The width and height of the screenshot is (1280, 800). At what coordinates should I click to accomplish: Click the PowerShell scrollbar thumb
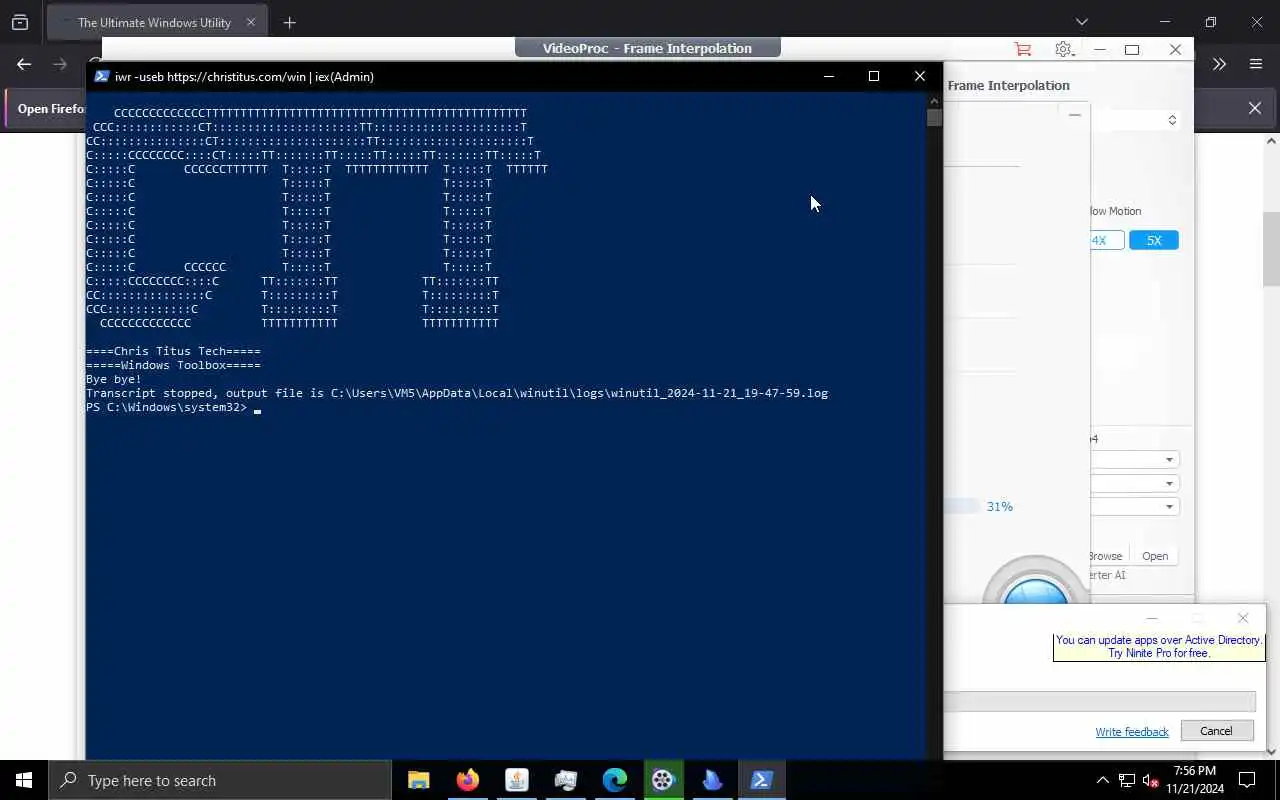pos(934,117)
